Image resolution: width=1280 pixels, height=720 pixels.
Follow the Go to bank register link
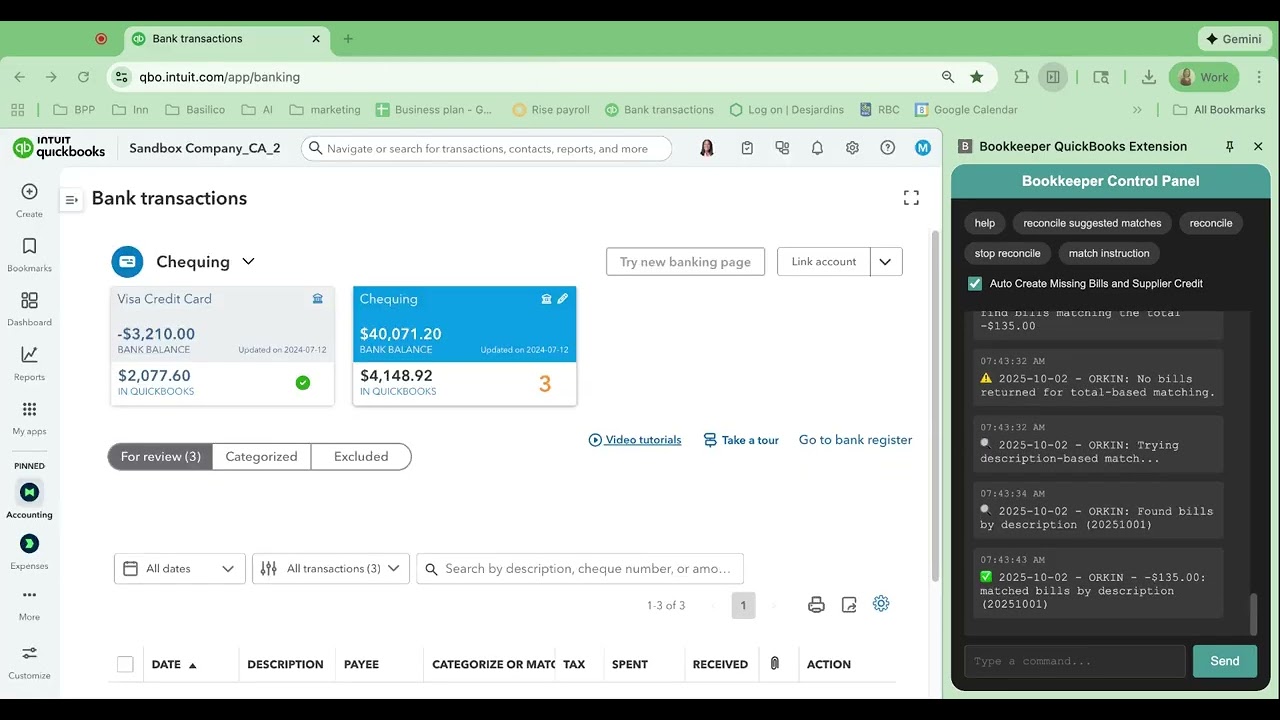(855, 440)
